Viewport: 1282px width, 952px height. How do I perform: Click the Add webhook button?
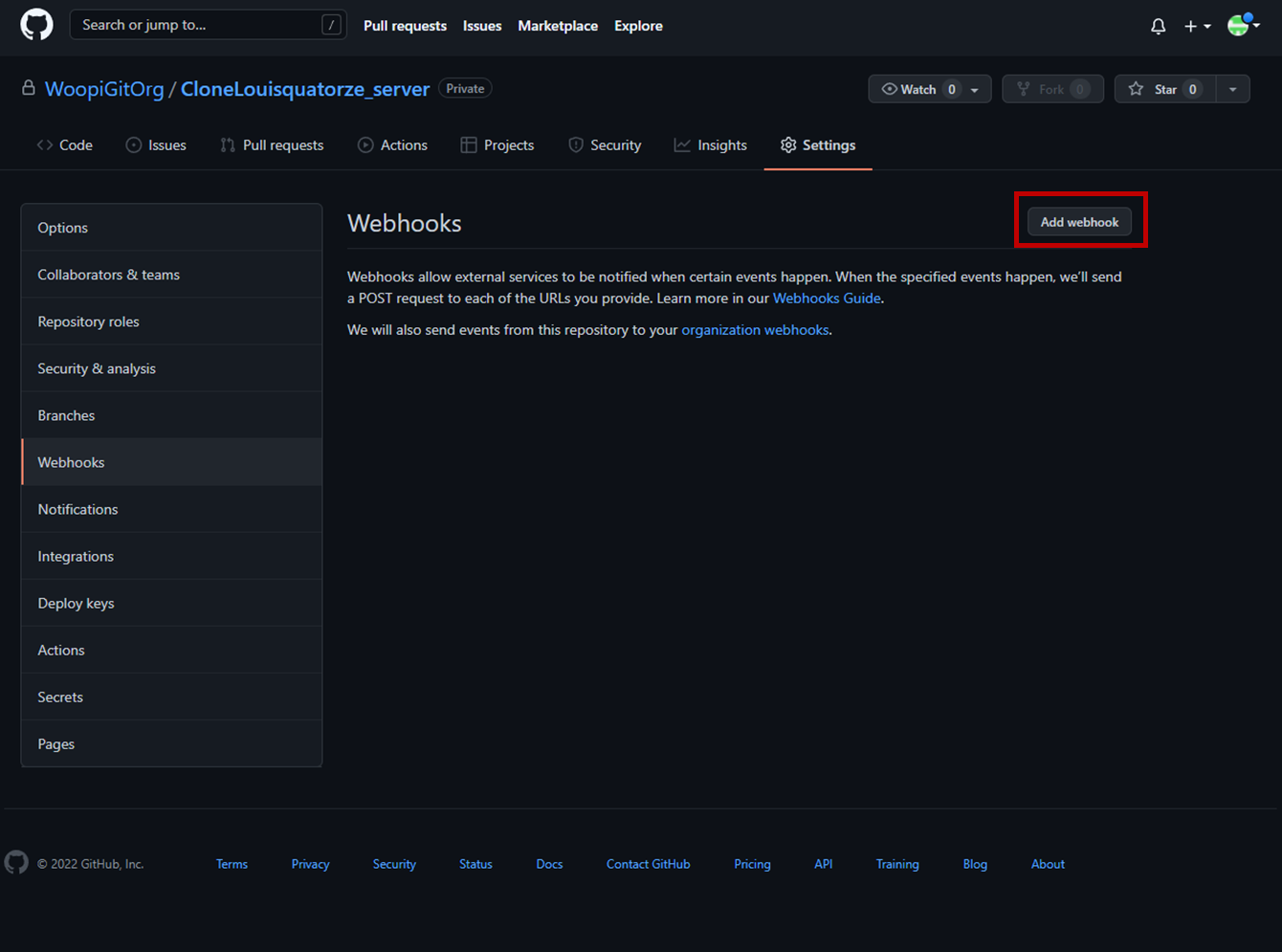coord(1079,222)
